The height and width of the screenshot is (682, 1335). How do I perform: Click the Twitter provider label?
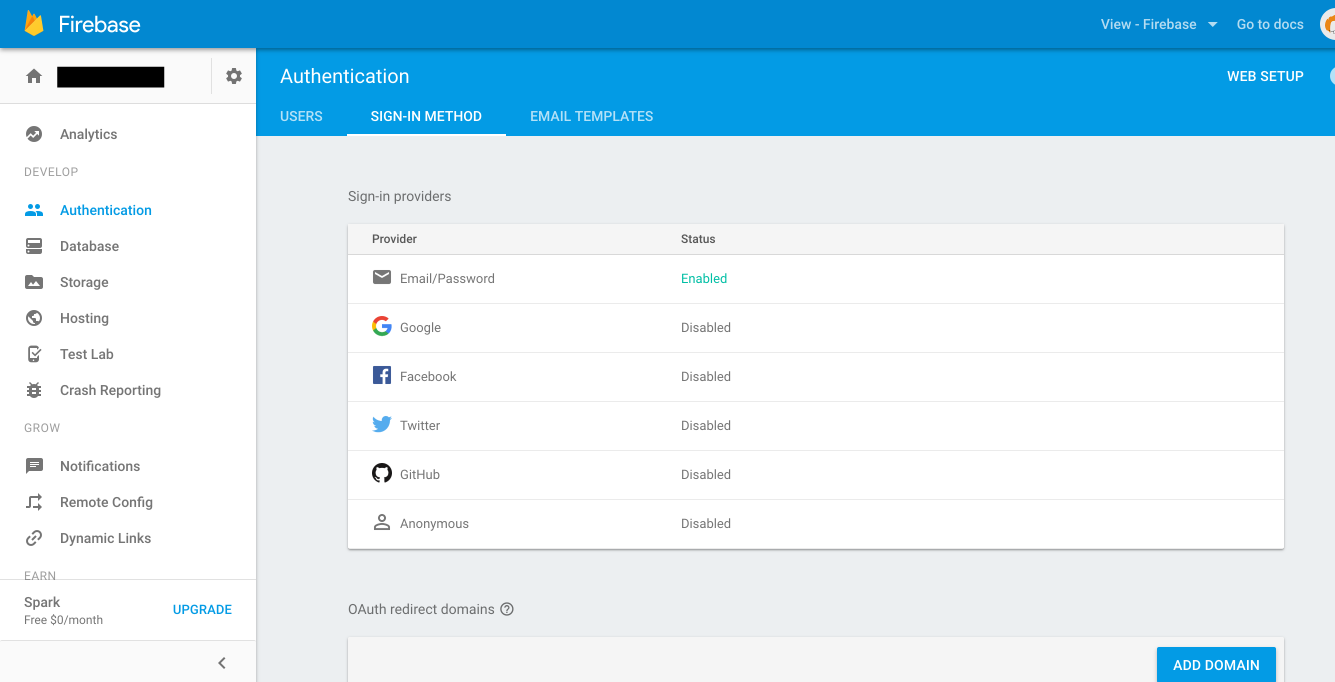click(x=420, y=425)
